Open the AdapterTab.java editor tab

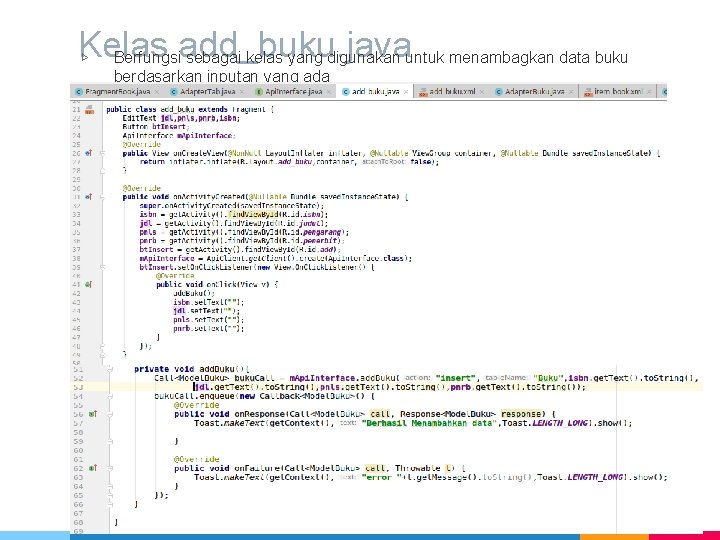point(208,92)
